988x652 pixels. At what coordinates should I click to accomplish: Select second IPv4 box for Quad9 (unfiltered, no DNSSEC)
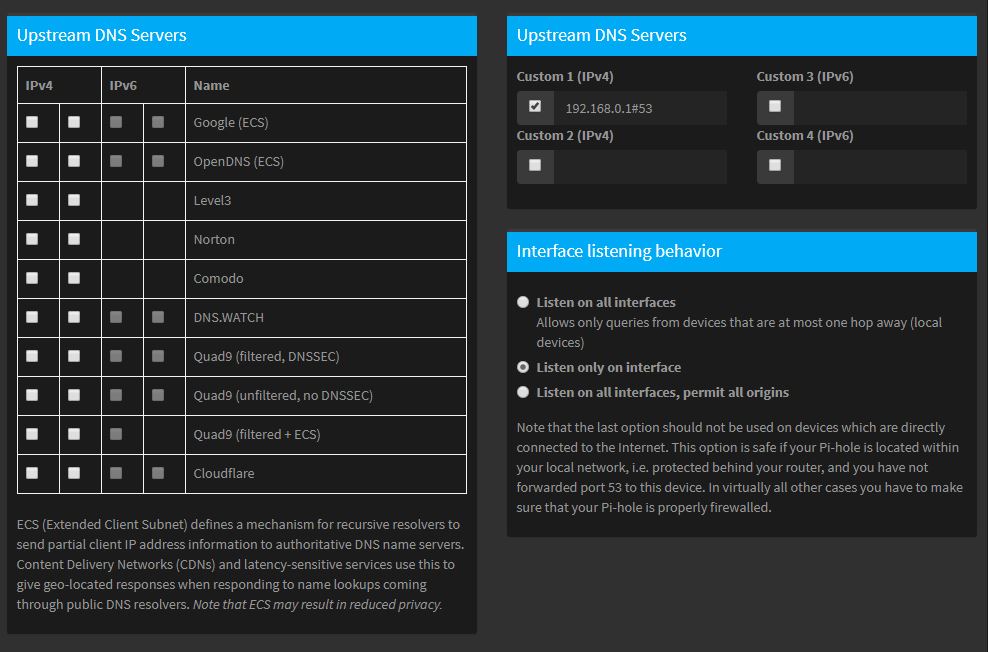tap(74, 395)
